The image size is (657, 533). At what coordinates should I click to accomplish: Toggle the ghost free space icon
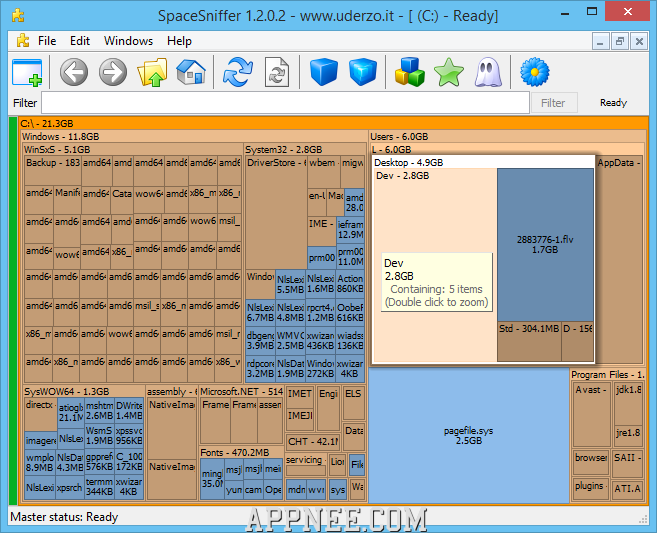pos(488,72)
